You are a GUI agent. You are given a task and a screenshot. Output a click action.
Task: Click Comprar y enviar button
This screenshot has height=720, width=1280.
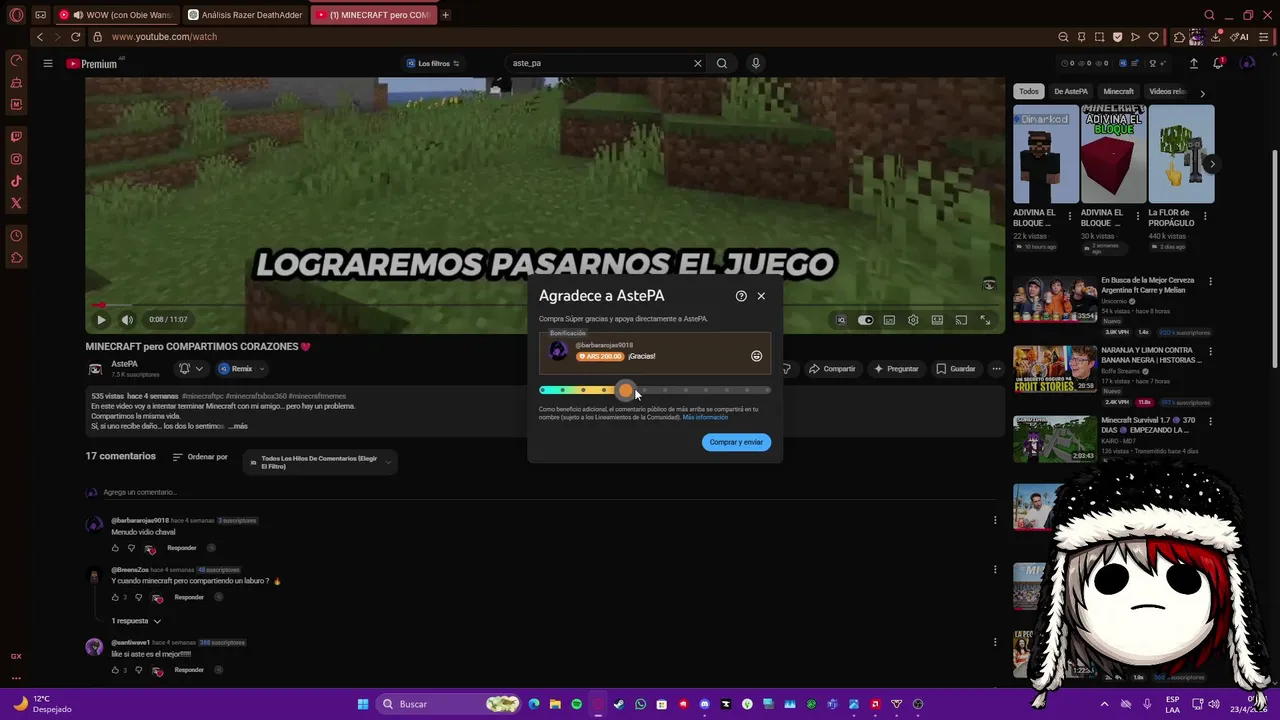pos(736,442)
